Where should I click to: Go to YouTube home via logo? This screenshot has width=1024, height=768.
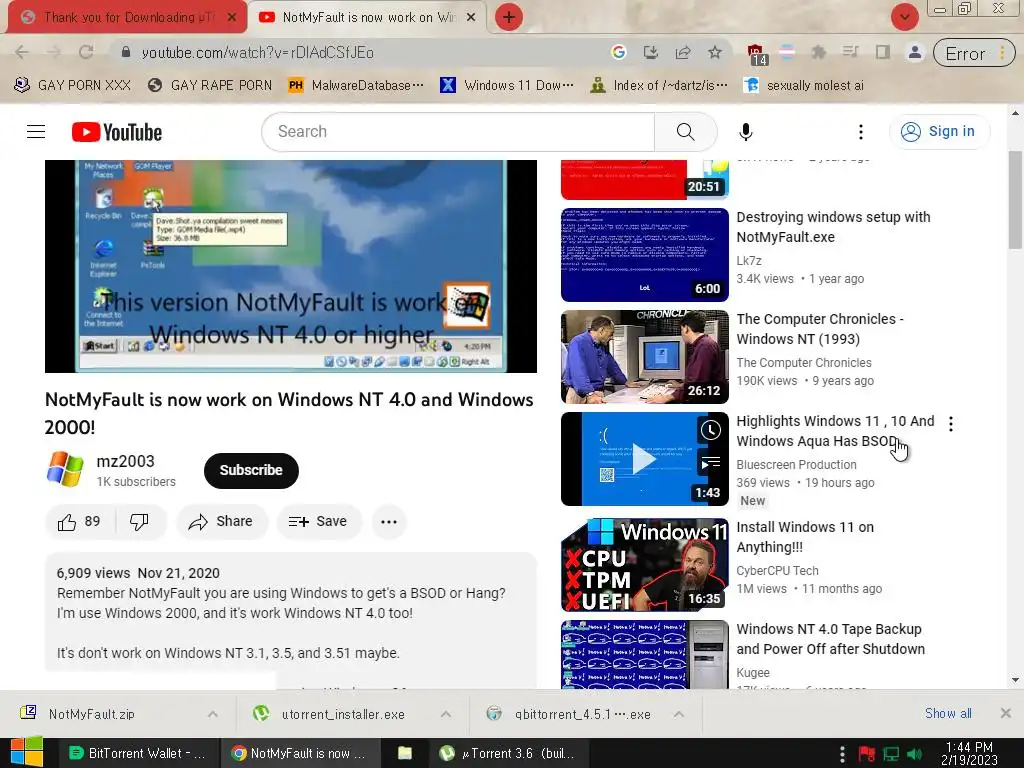[x=117, y=132]
